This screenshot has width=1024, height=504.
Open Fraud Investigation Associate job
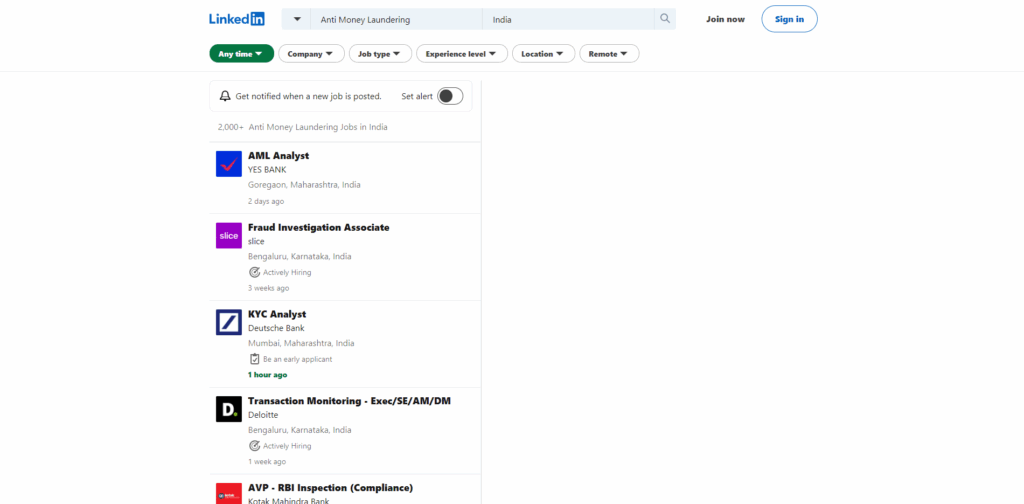[x=319, y=227]
